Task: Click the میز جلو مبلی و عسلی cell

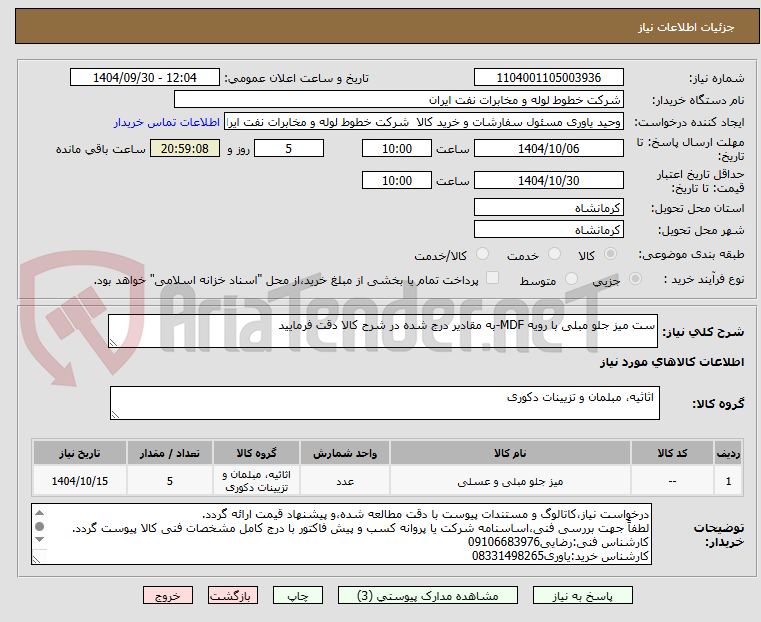Action: (510, 481)
